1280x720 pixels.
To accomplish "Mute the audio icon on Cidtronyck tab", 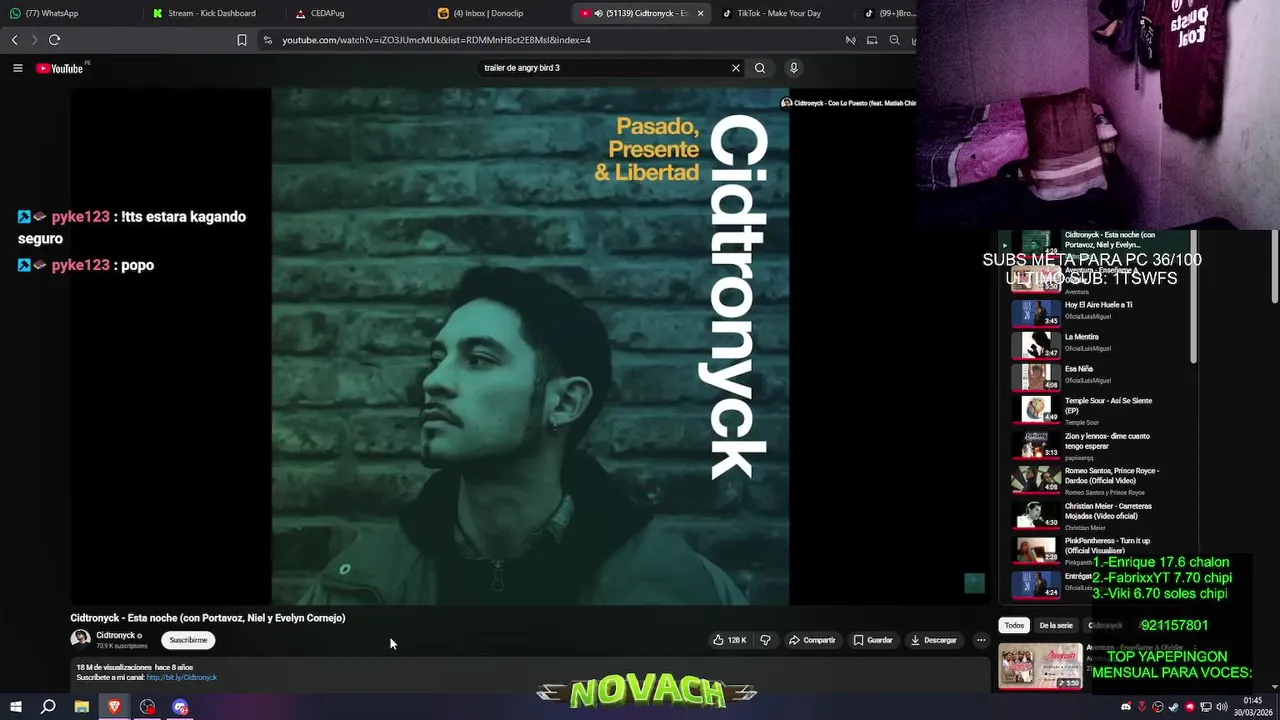I will click(x=598, y=13).
